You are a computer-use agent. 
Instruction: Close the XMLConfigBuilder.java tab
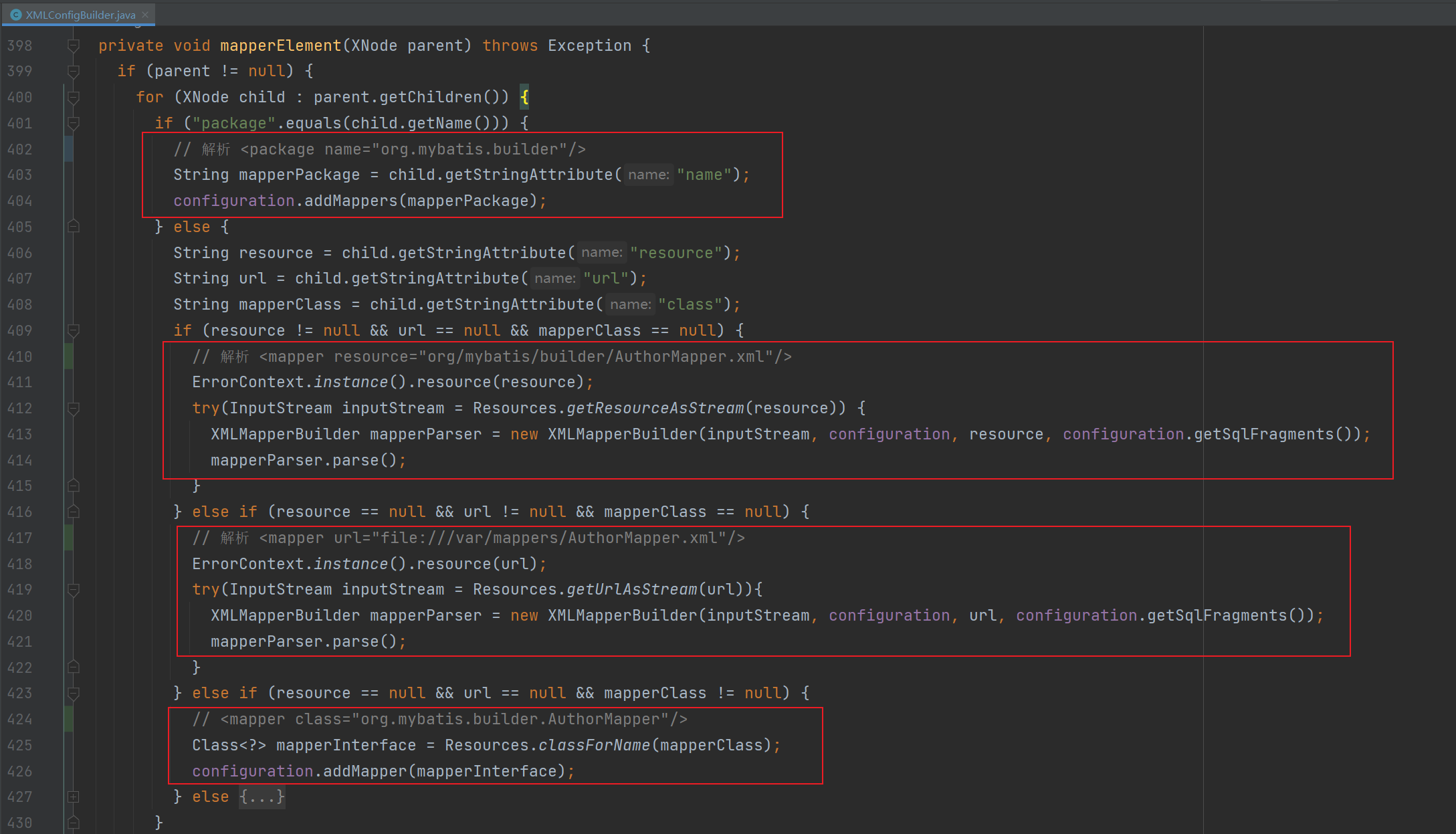145,15
